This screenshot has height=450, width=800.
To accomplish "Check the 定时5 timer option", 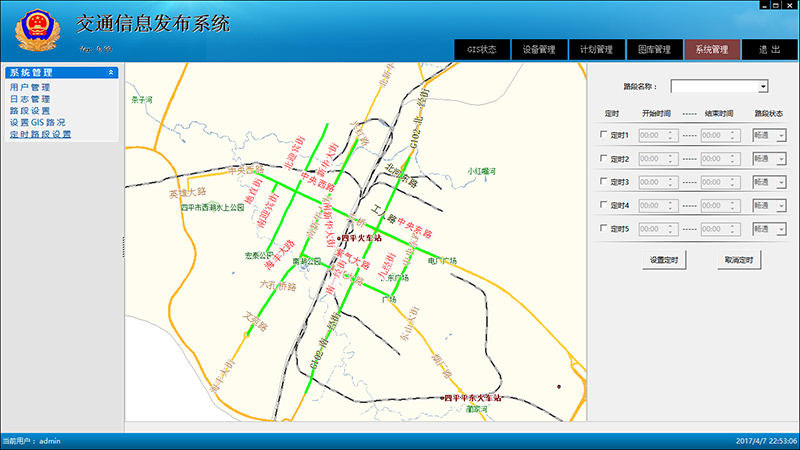I will (x=602, y=228).
